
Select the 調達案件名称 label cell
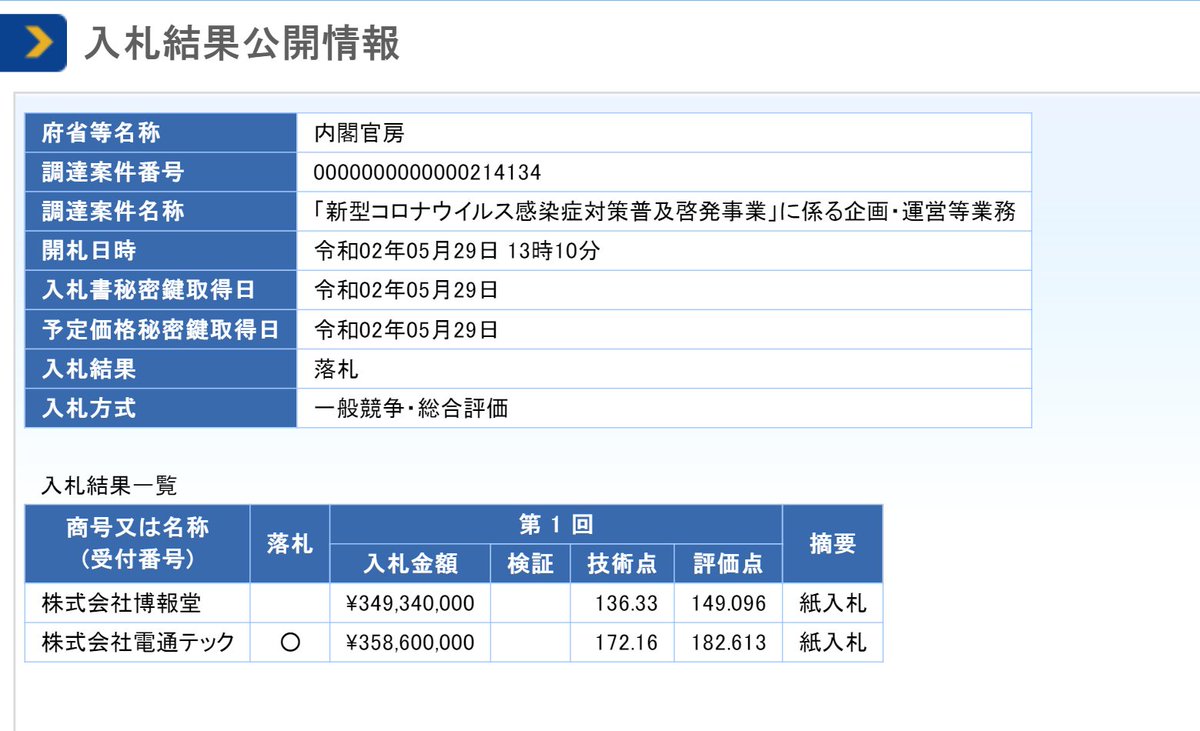click(160, 211)
